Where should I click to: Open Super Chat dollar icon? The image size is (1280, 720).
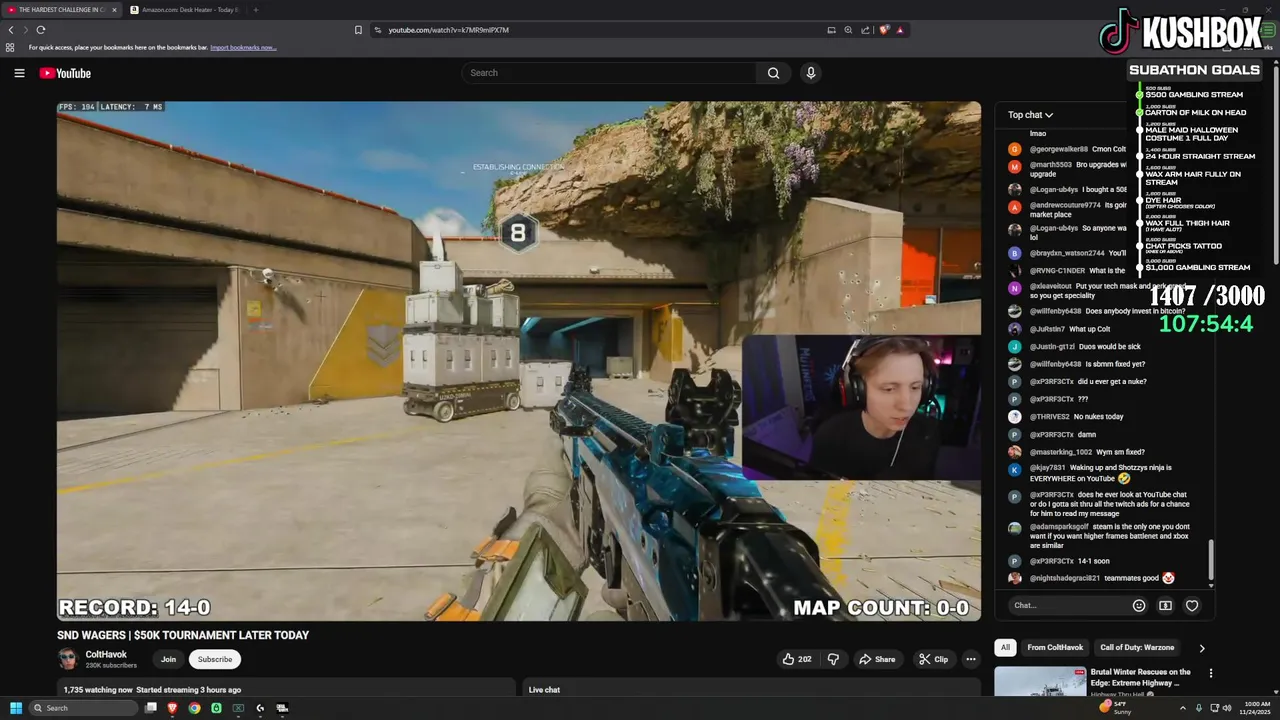[x=1165, y=605]
